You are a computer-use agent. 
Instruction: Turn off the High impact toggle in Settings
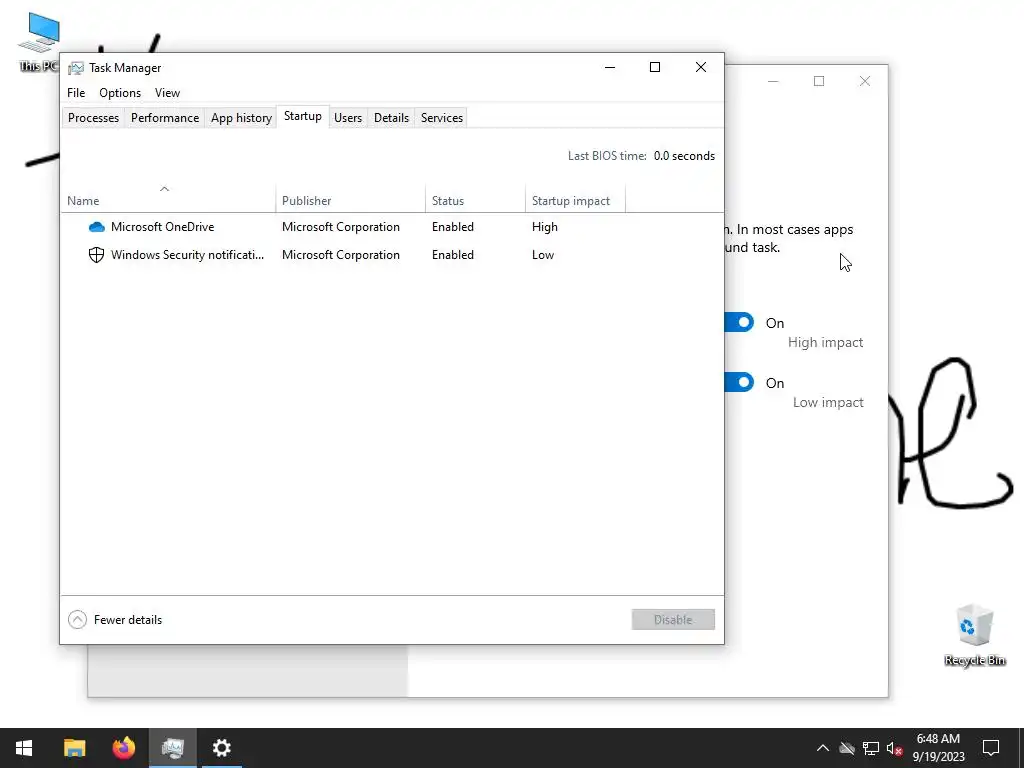pos(739,323)
